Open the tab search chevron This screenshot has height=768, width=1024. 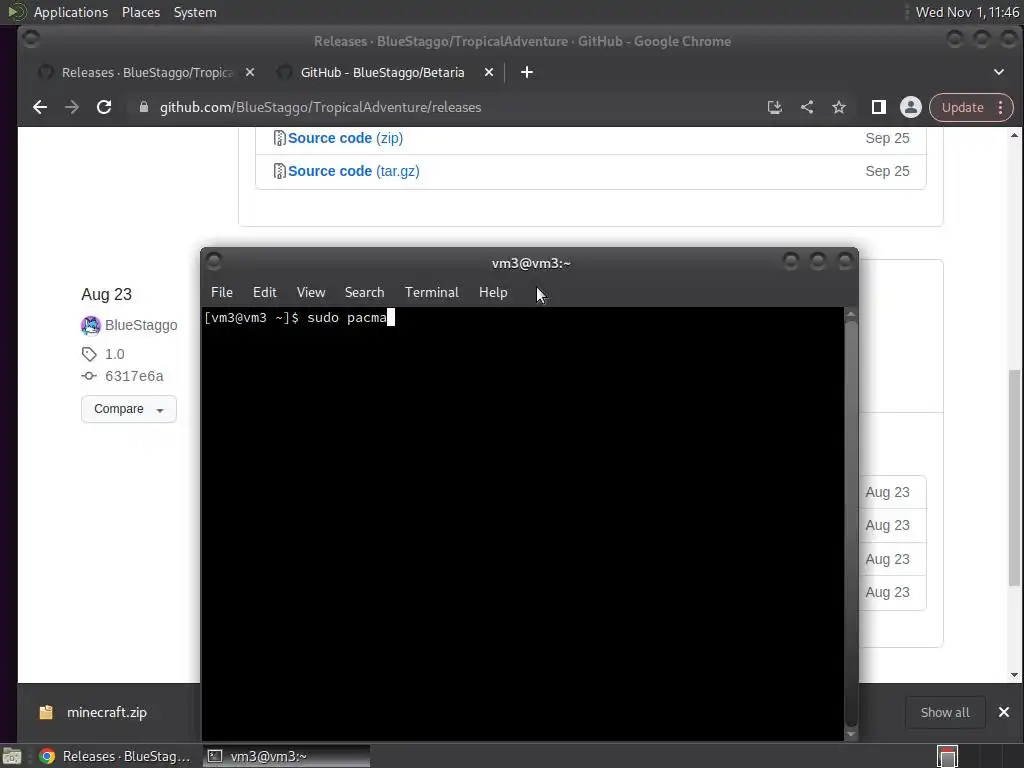tap(999, 72)
